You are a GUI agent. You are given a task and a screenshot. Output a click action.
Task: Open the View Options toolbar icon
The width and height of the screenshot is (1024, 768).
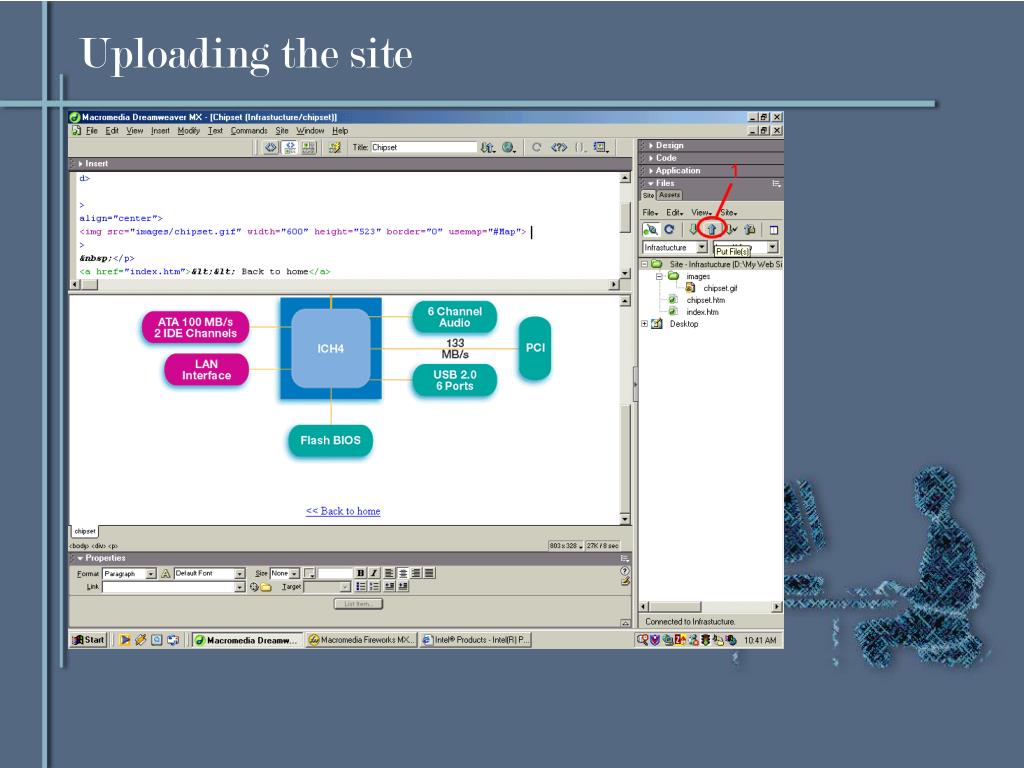pos(601,147)
